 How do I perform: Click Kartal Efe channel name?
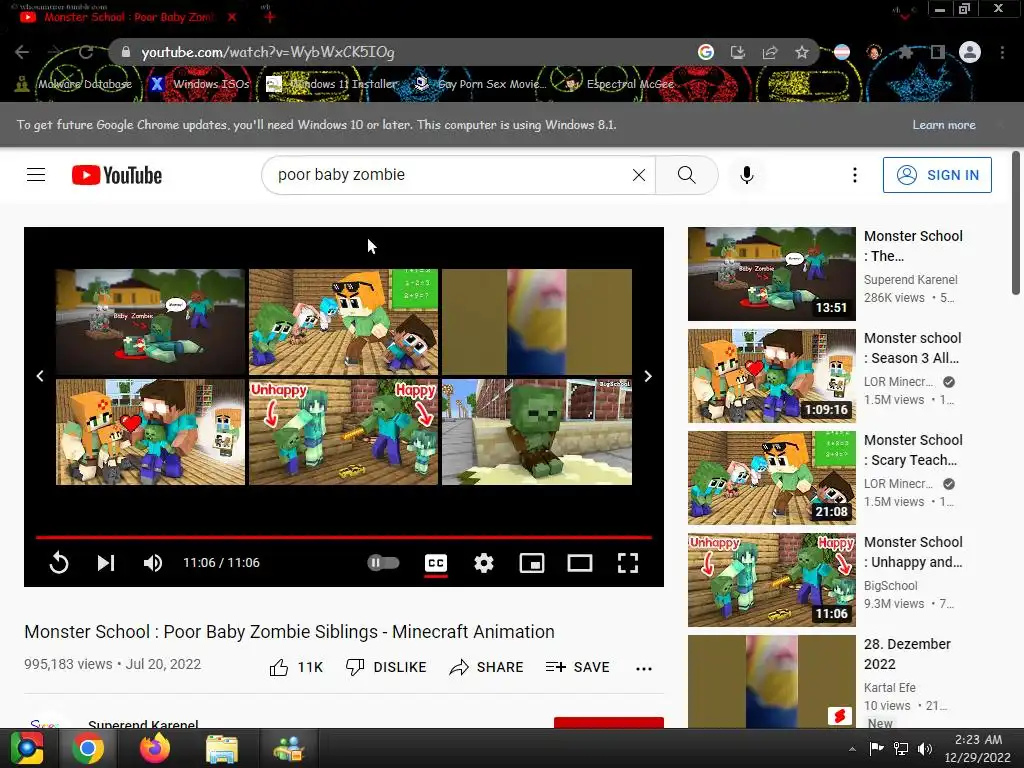889,688
